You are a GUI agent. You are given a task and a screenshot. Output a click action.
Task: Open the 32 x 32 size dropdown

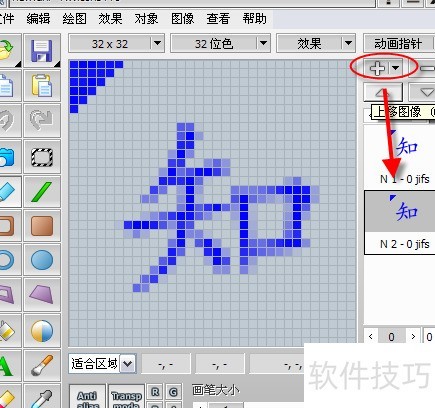[x=116, y=43]
